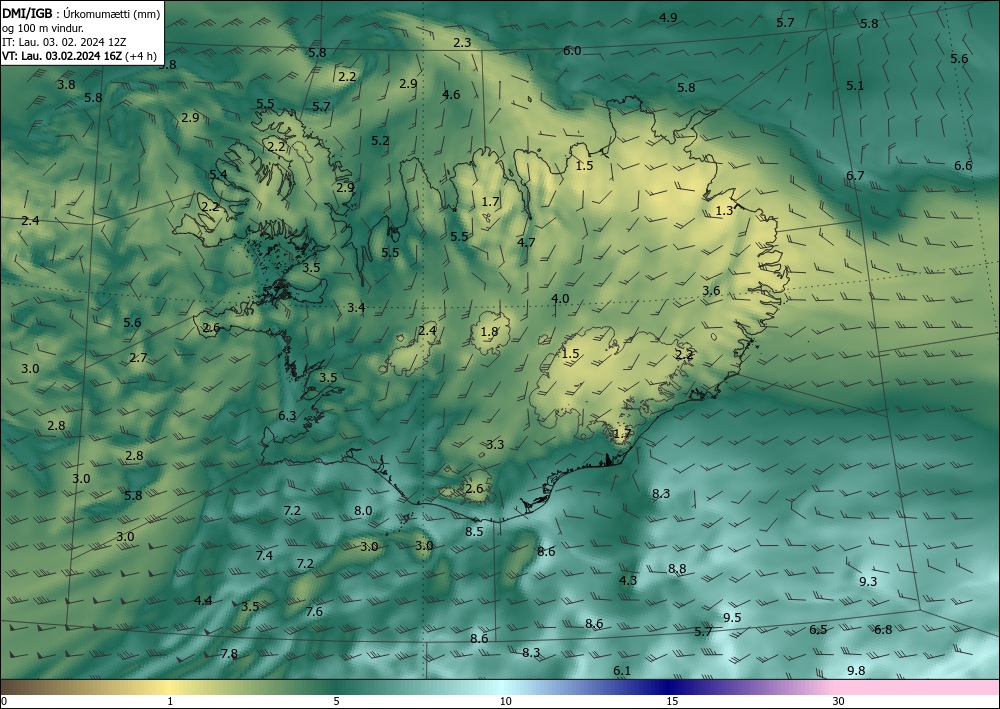Viewport: 1000px width, 709px height.
Task: Click the precipitation value 6.0
Action: (x=572, y=51)
